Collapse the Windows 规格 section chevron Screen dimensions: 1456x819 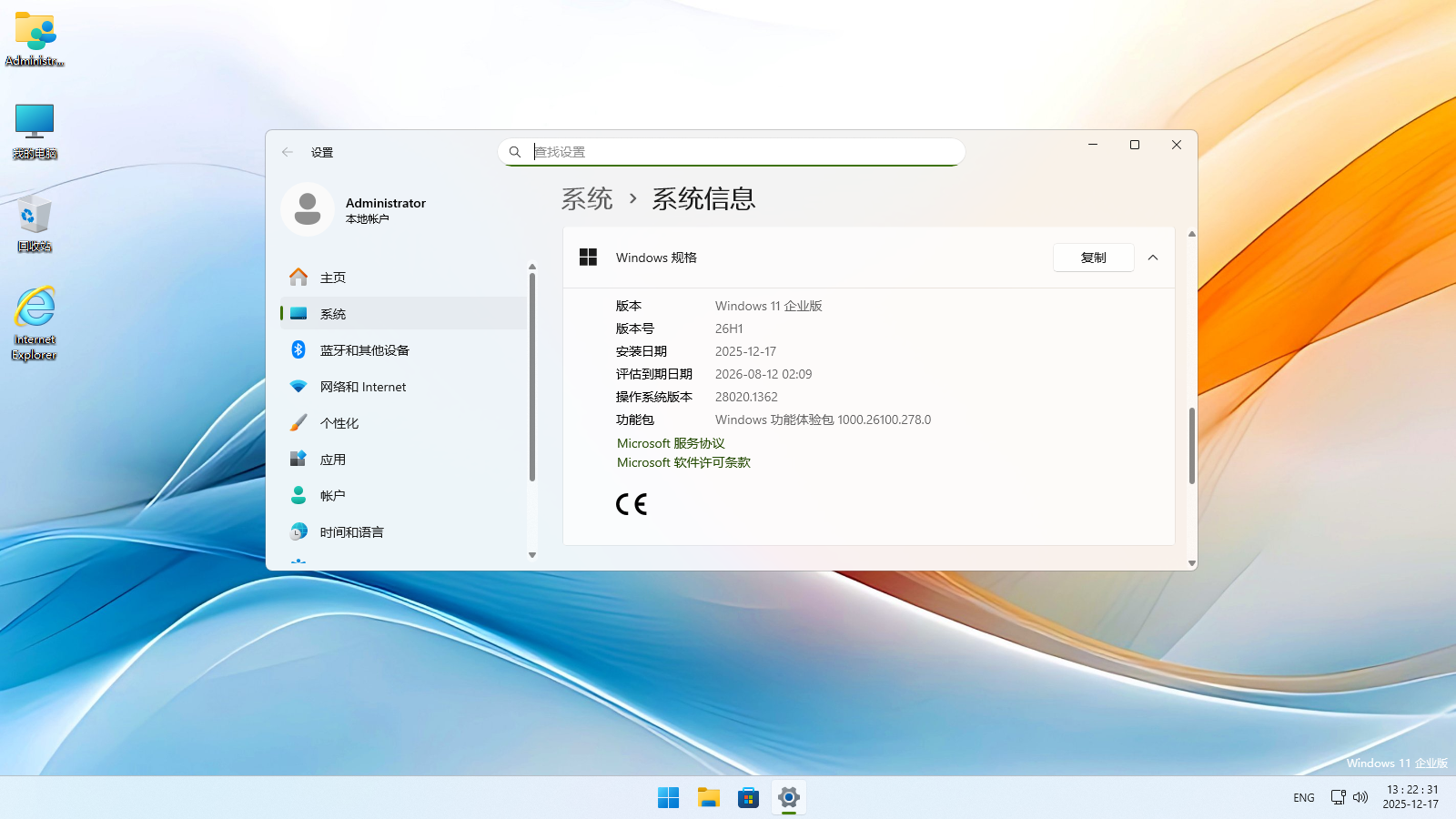[x=1153, y=258]
